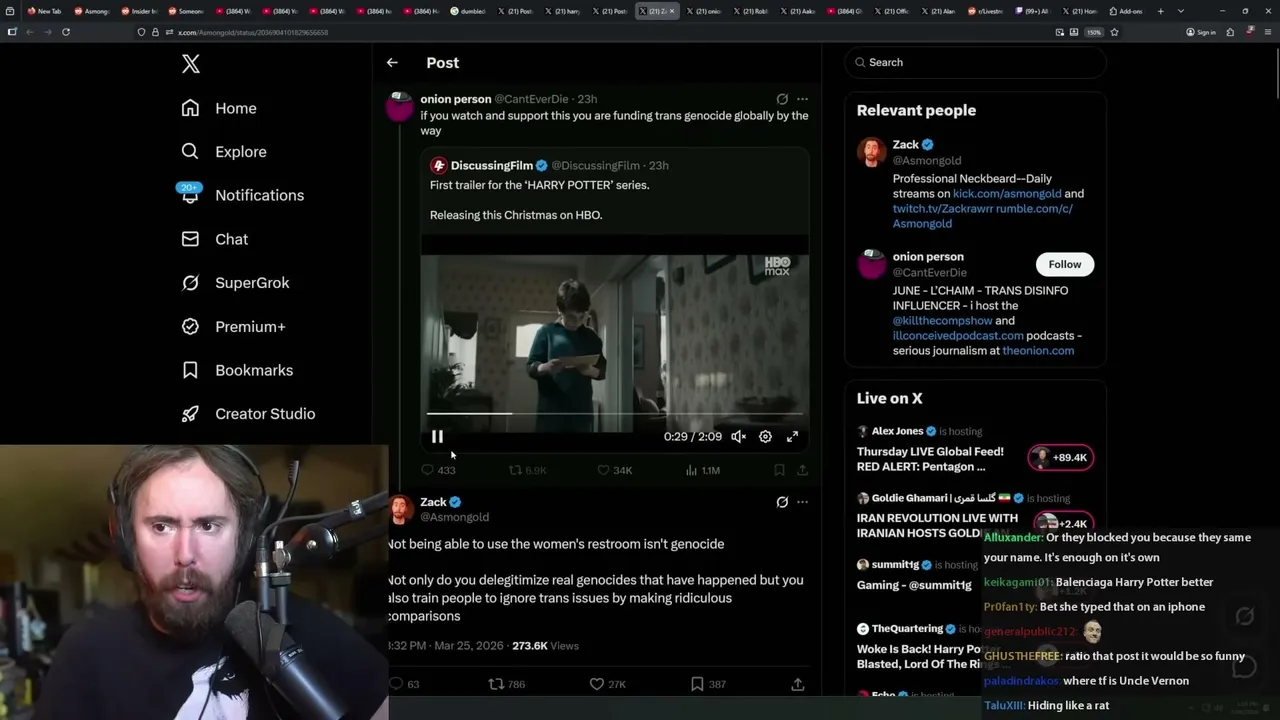Viewport: 1280px width, 720px height.
Task: Open Alex Jones Thursday LIVE Global Feed
Action: click(930, 459)
